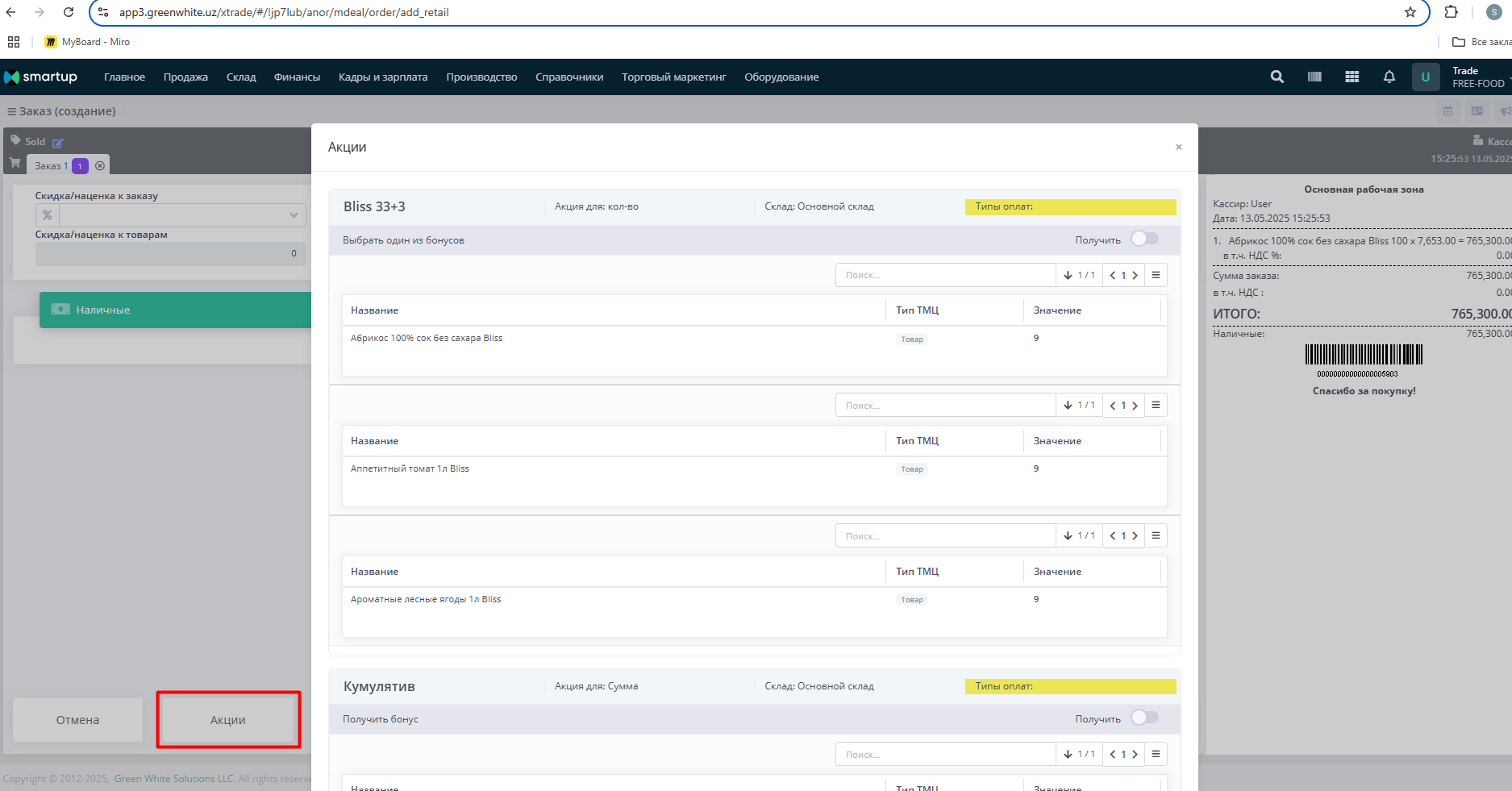The width and height of the screenshot is (1512, 791).
Task: Open user avatar U menu
Action: (1426, 77)
